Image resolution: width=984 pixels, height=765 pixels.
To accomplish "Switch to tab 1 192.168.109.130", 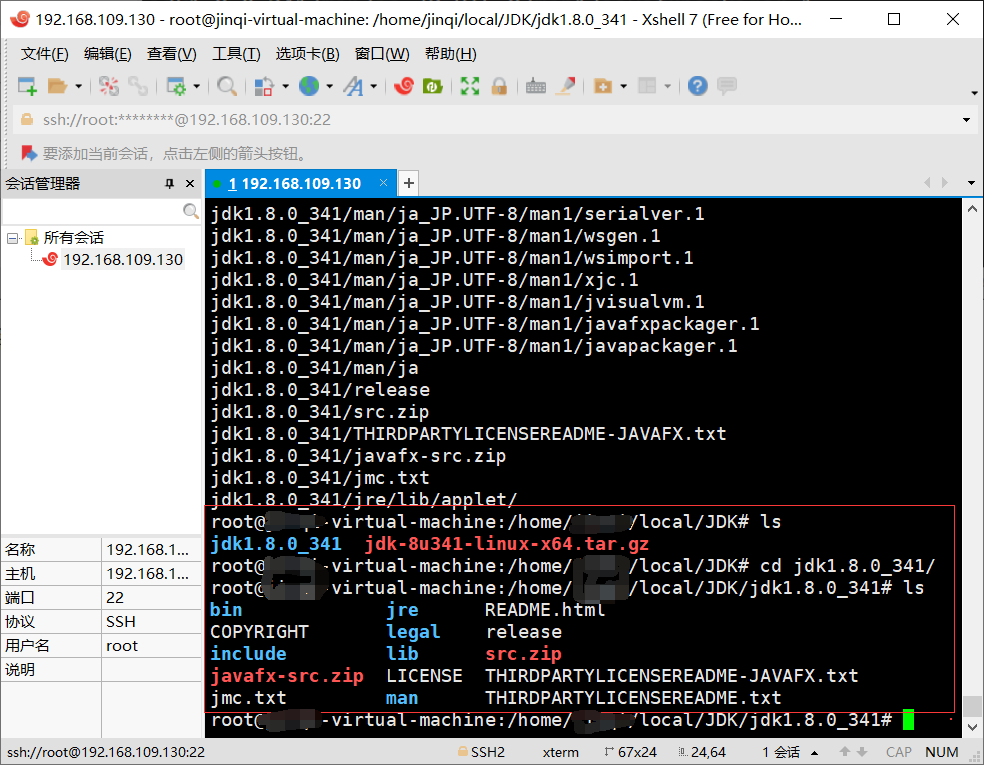I will (x=294, y=184).
